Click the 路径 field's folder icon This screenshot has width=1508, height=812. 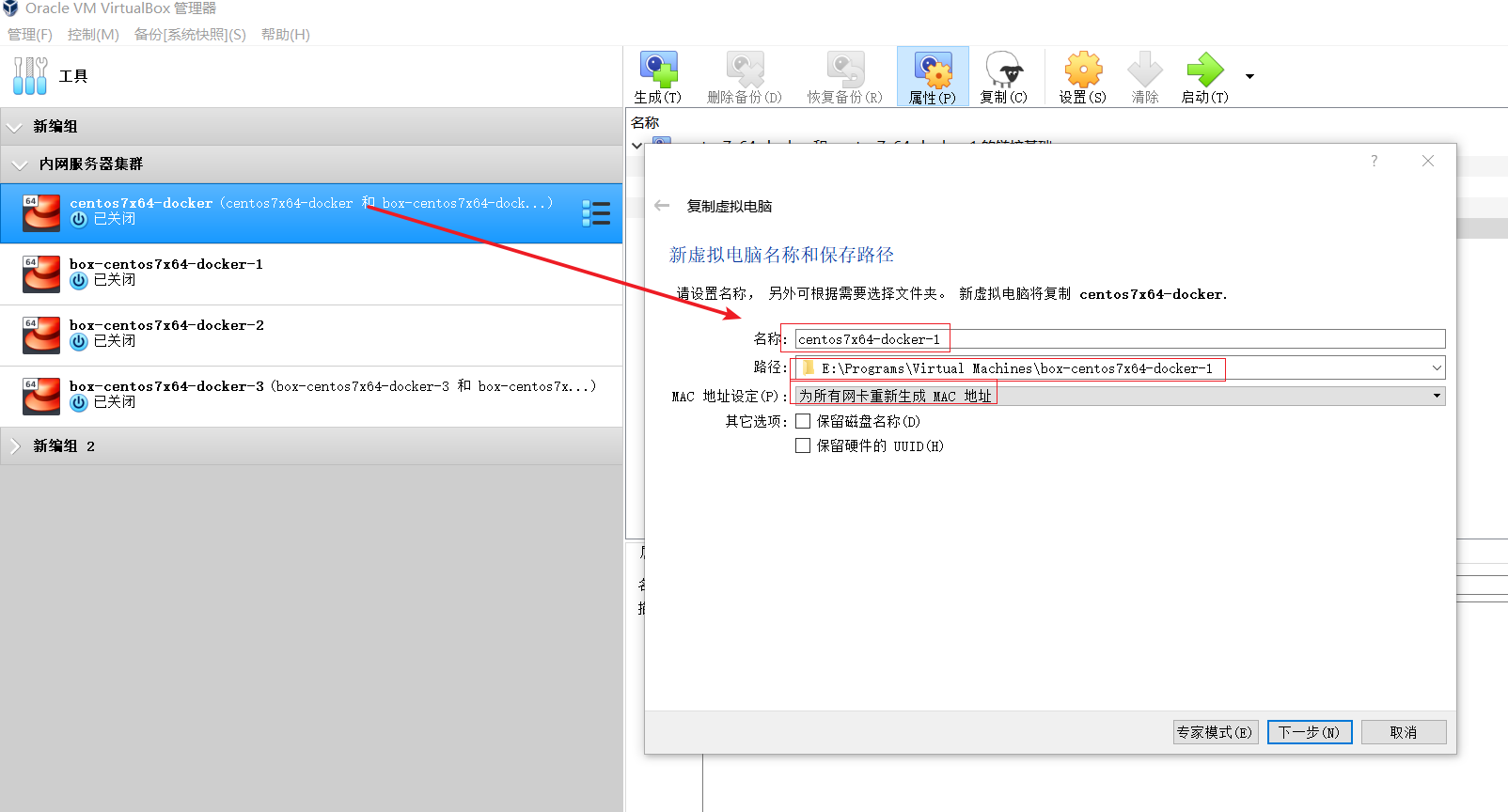pos(808,368)
